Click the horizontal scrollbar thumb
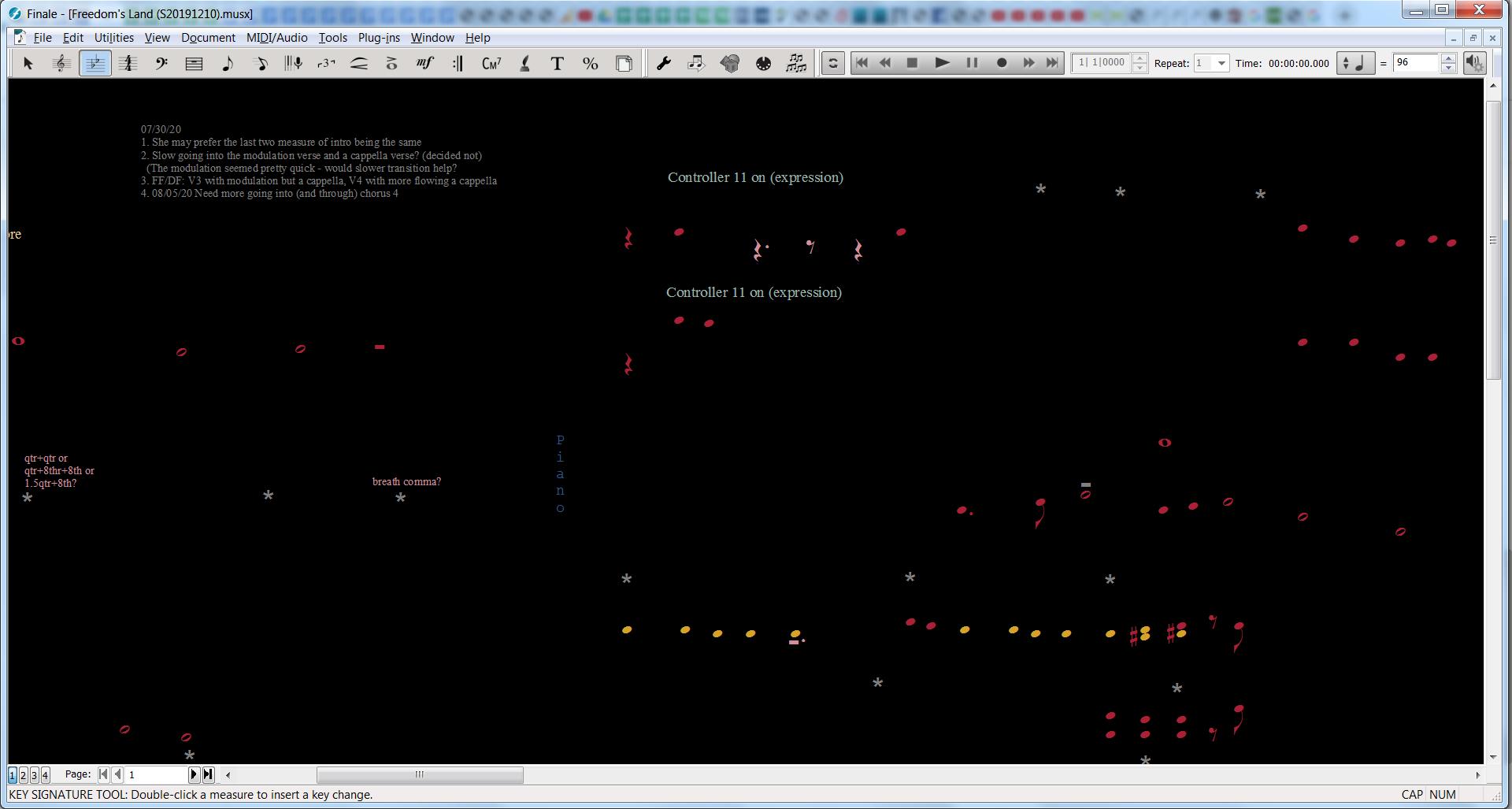The height and width of the screenshot is (809, 1512). 420,775
